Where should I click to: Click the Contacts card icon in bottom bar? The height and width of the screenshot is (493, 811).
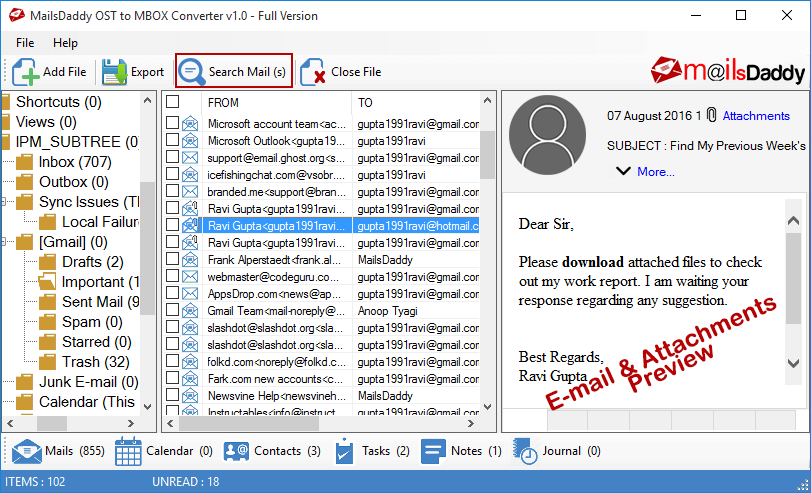coord(236,451)
